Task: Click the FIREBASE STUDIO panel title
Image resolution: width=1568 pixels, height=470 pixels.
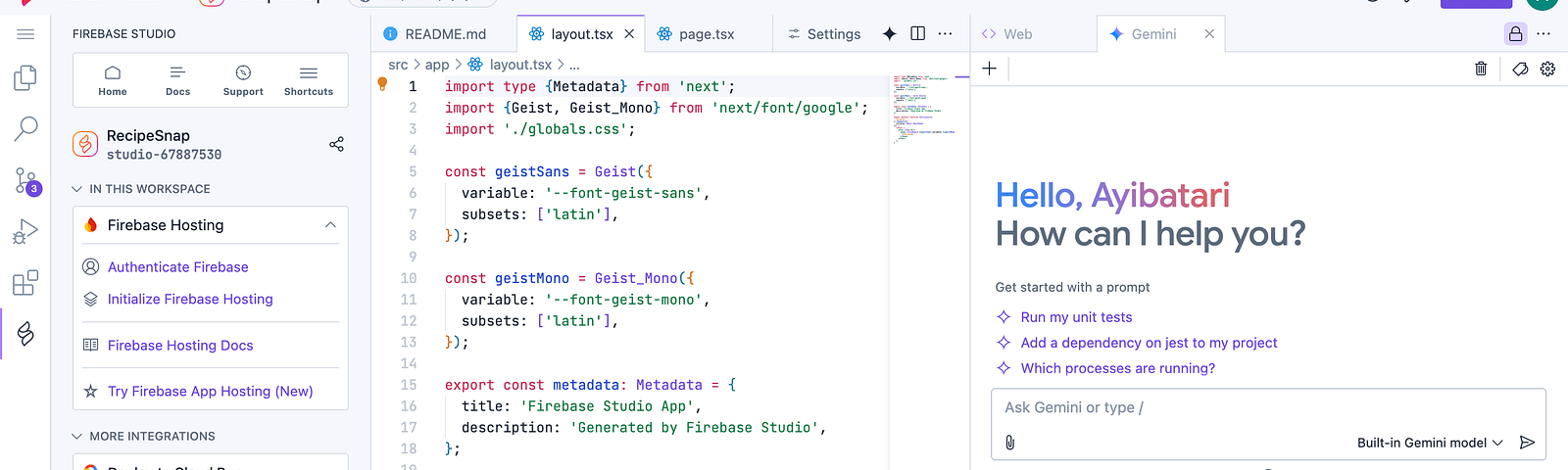Action: pos(124,33)
